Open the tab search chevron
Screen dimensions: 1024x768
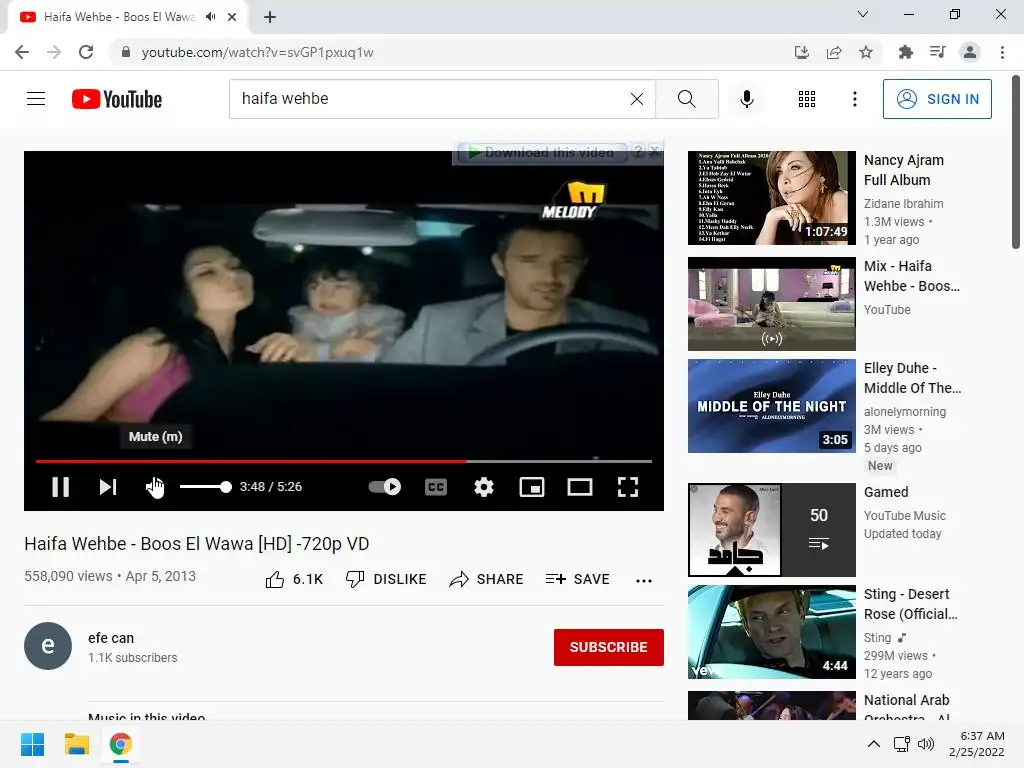click(x=863, y=14)
